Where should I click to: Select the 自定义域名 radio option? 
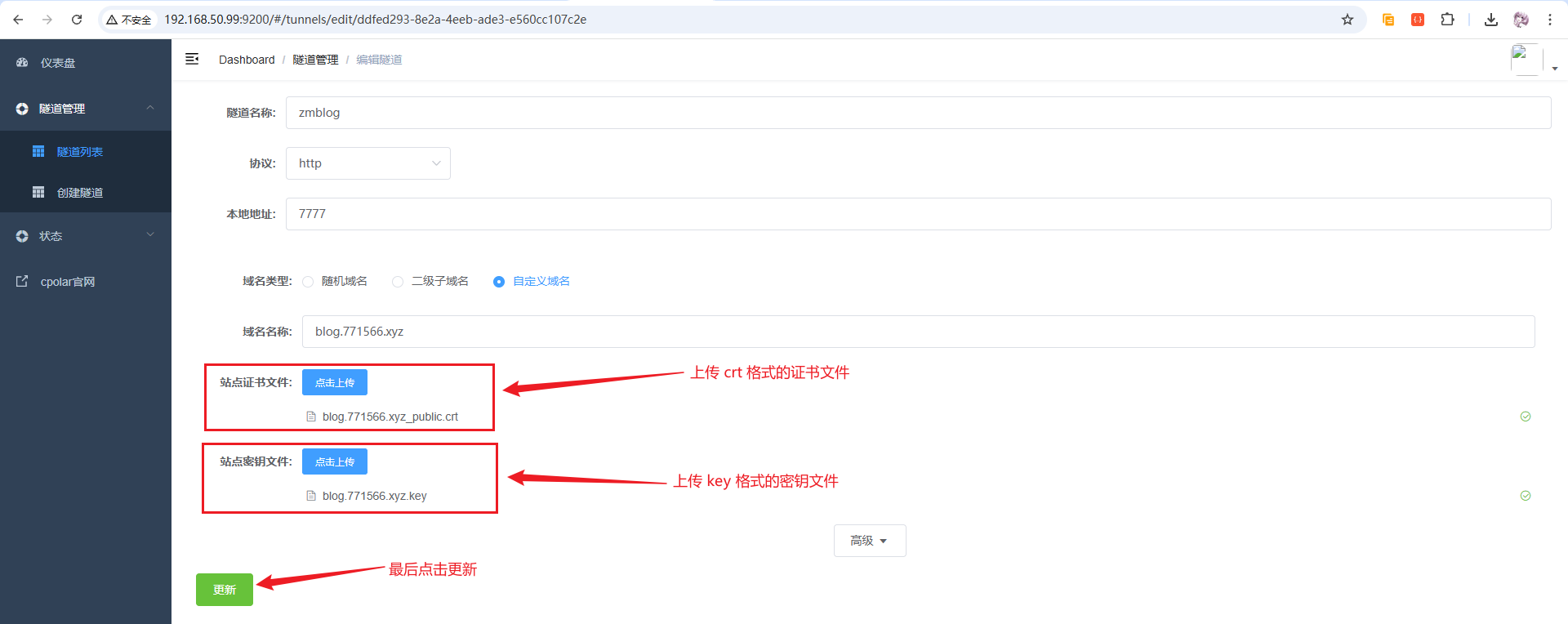click(x=499, y=282)
